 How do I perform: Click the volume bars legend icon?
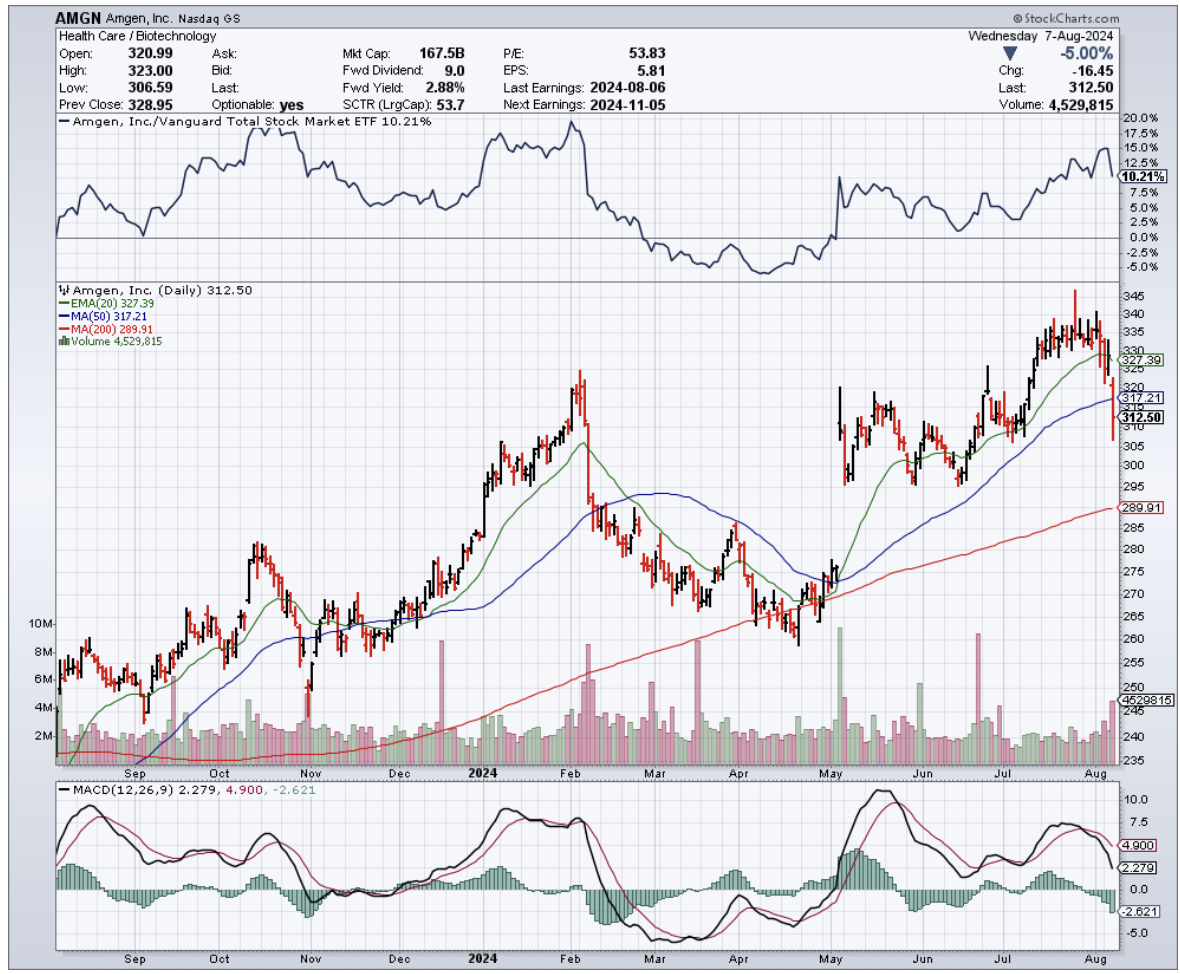[x=65, y=341]
